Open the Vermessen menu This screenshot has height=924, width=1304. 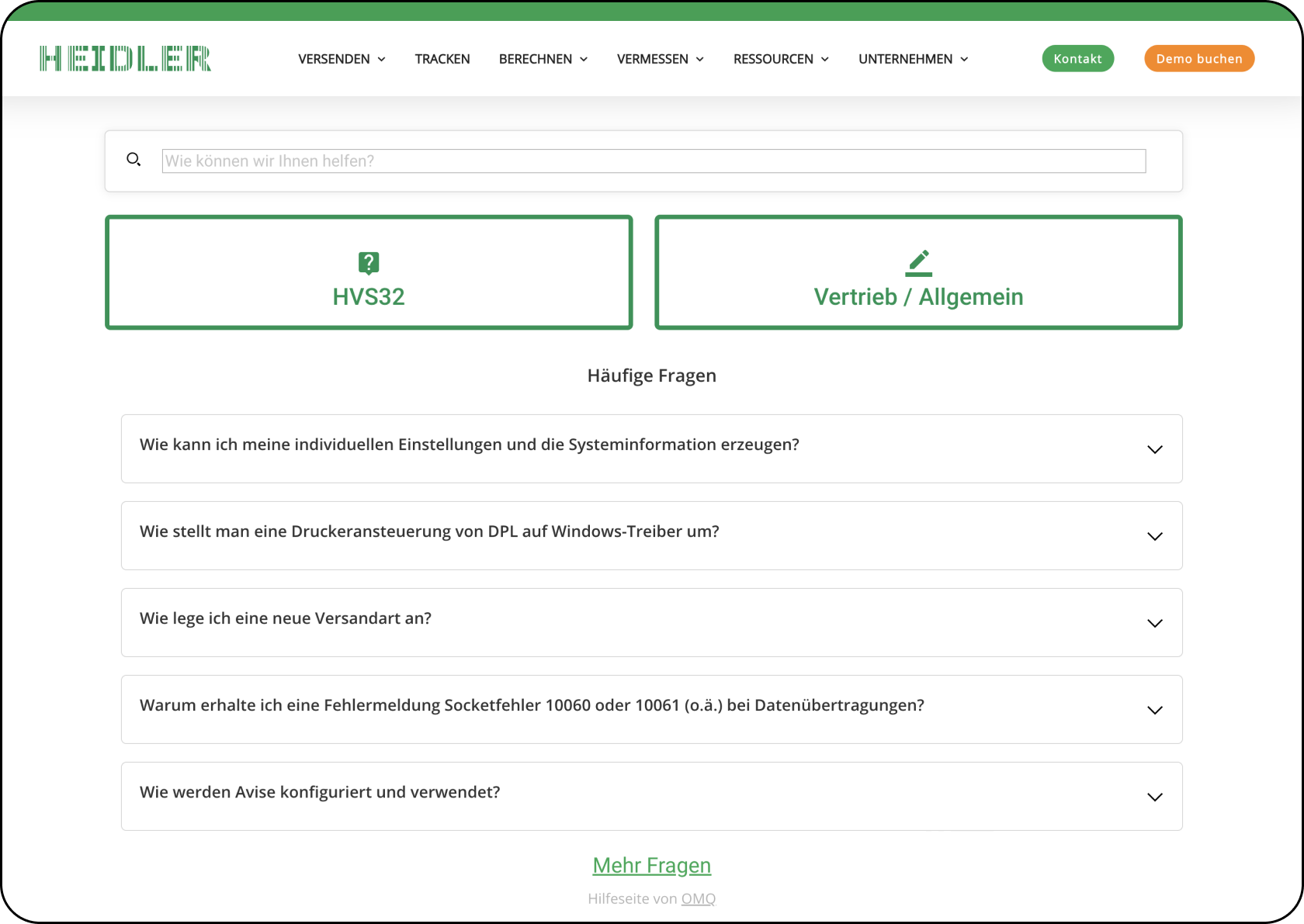[660, 59]
